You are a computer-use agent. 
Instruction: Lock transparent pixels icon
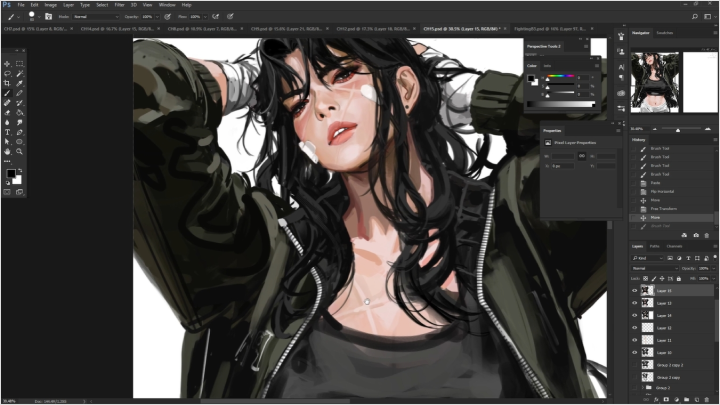click(x=646, y=279)
